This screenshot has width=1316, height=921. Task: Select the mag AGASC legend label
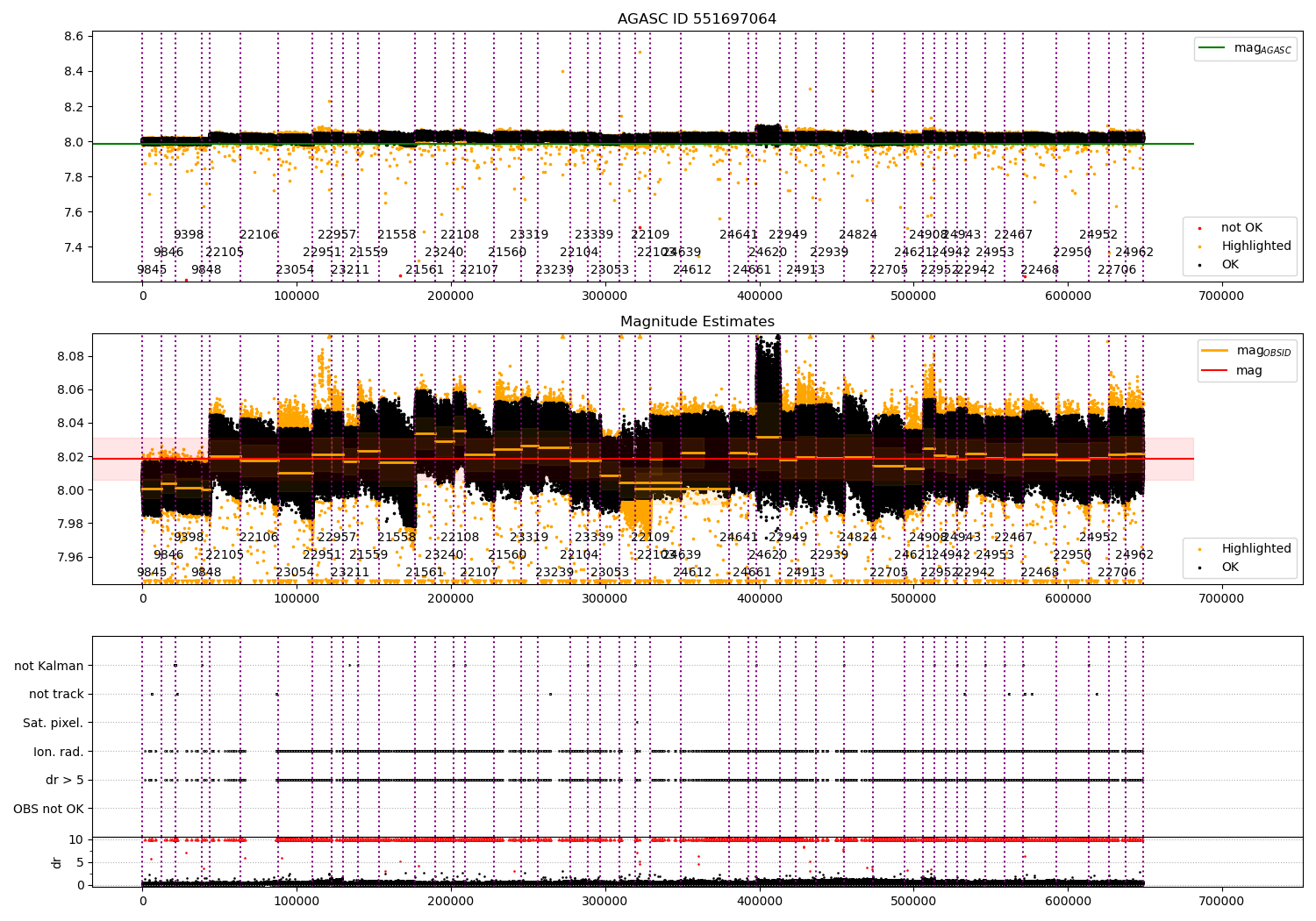pos(1262,49)
